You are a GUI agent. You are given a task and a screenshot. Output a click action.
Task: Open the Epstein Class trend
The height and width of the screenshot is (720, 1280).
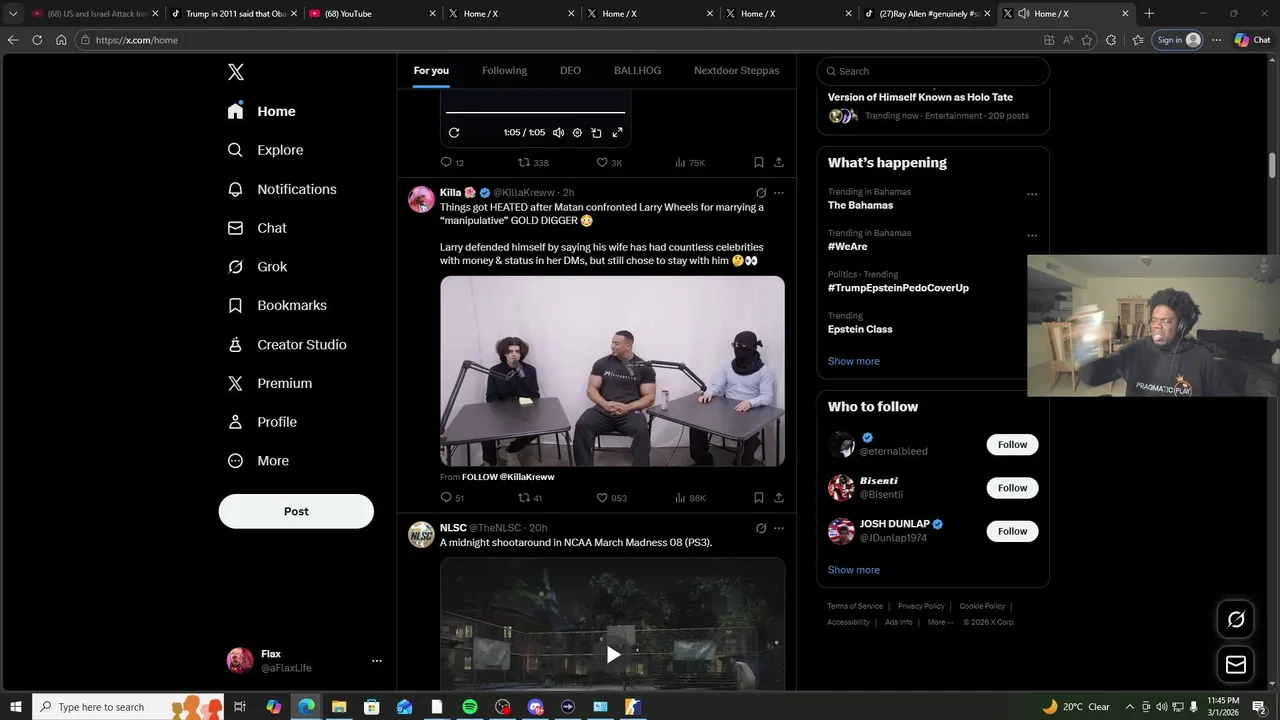tap(860, 329)
